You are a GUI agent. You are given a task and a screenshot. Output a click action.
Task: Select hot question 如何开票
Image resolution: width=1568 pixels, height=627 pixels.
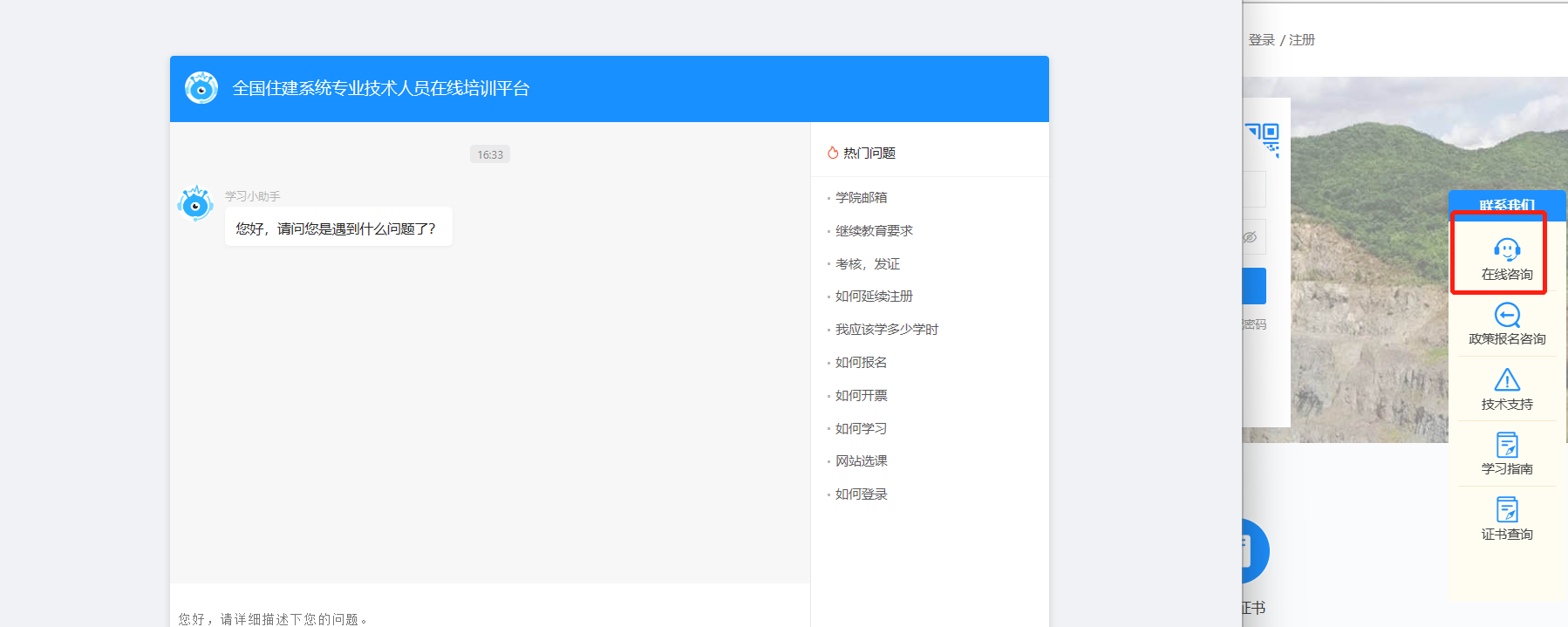(x=862, y=396)
